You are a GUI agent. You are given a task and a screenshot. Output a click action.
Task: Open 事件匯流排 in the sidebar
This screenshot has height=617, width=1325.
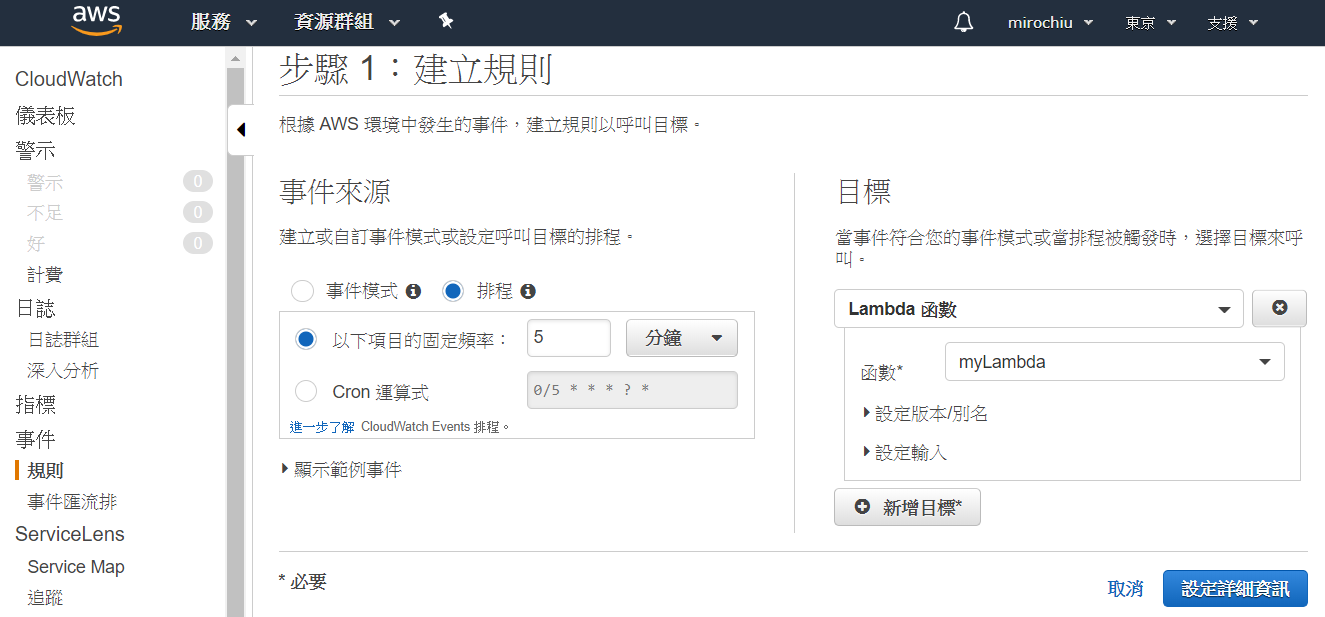click(x=72, y=502)
